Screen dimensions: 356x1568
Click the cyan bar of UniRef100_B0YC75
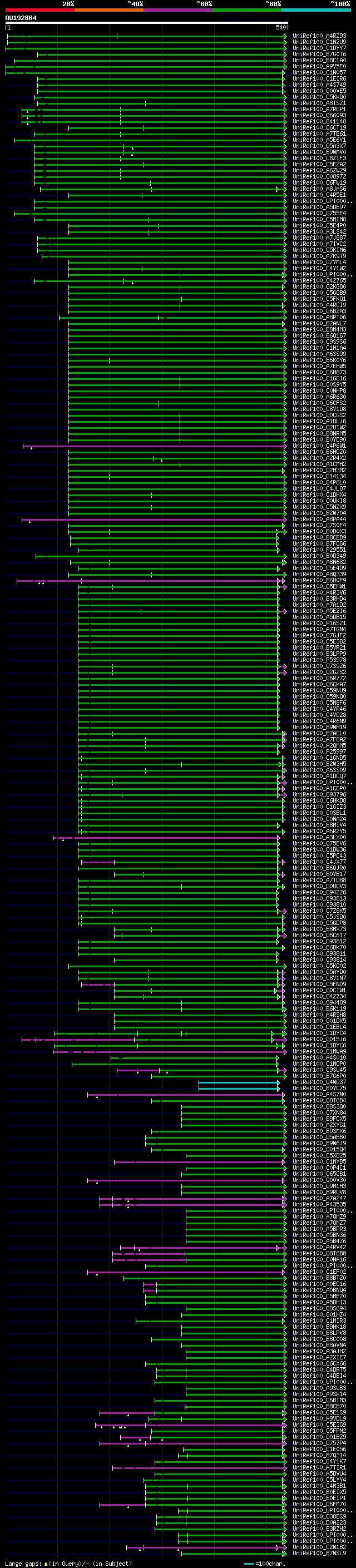[239, 1089]
